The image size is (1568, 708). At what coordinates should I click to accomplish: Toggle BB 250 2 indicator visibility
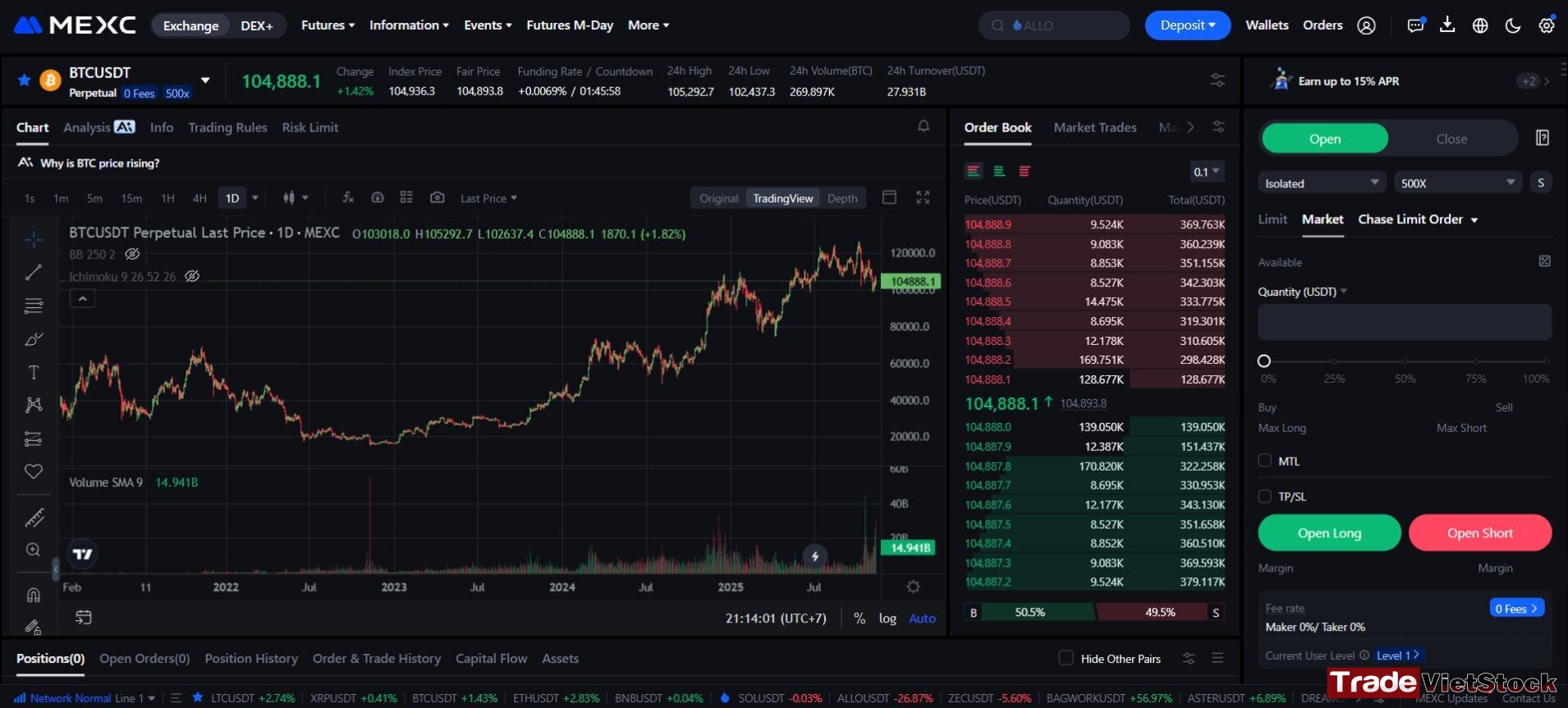click(132, 254)
